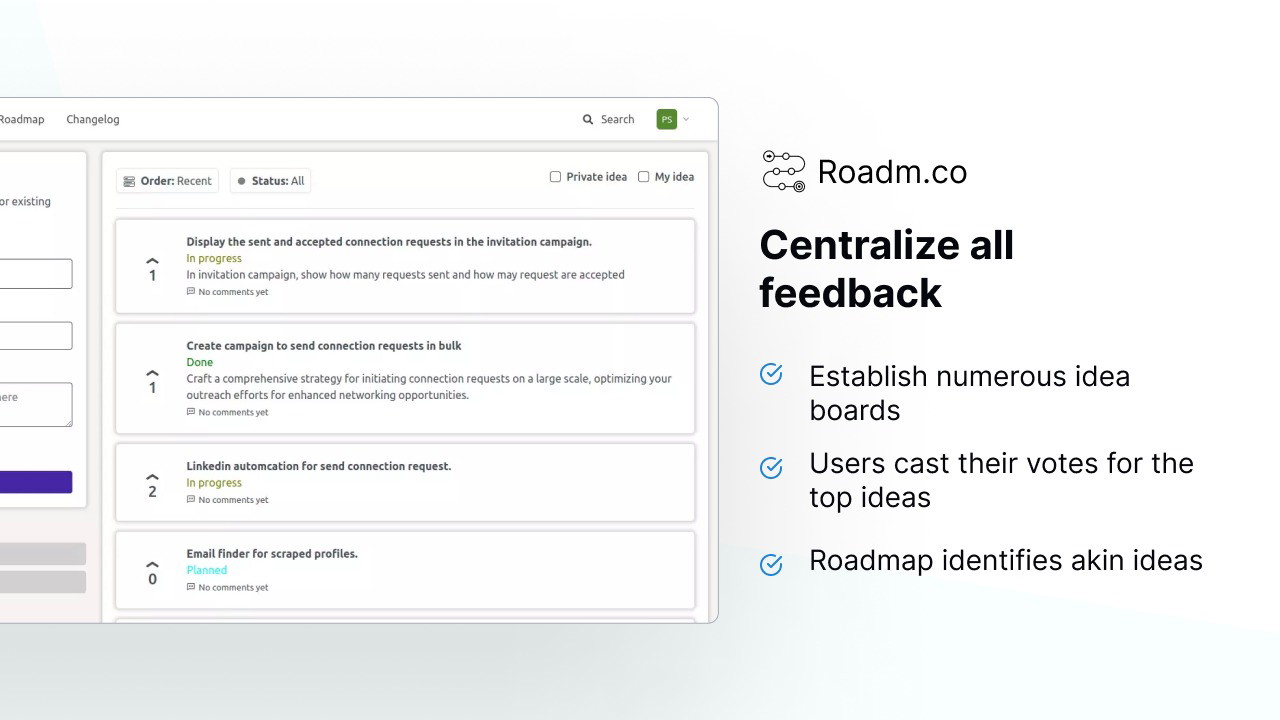Expand the user menu chevron
The width and height of the screenshot is (1280, 720).
coord(686,120)
